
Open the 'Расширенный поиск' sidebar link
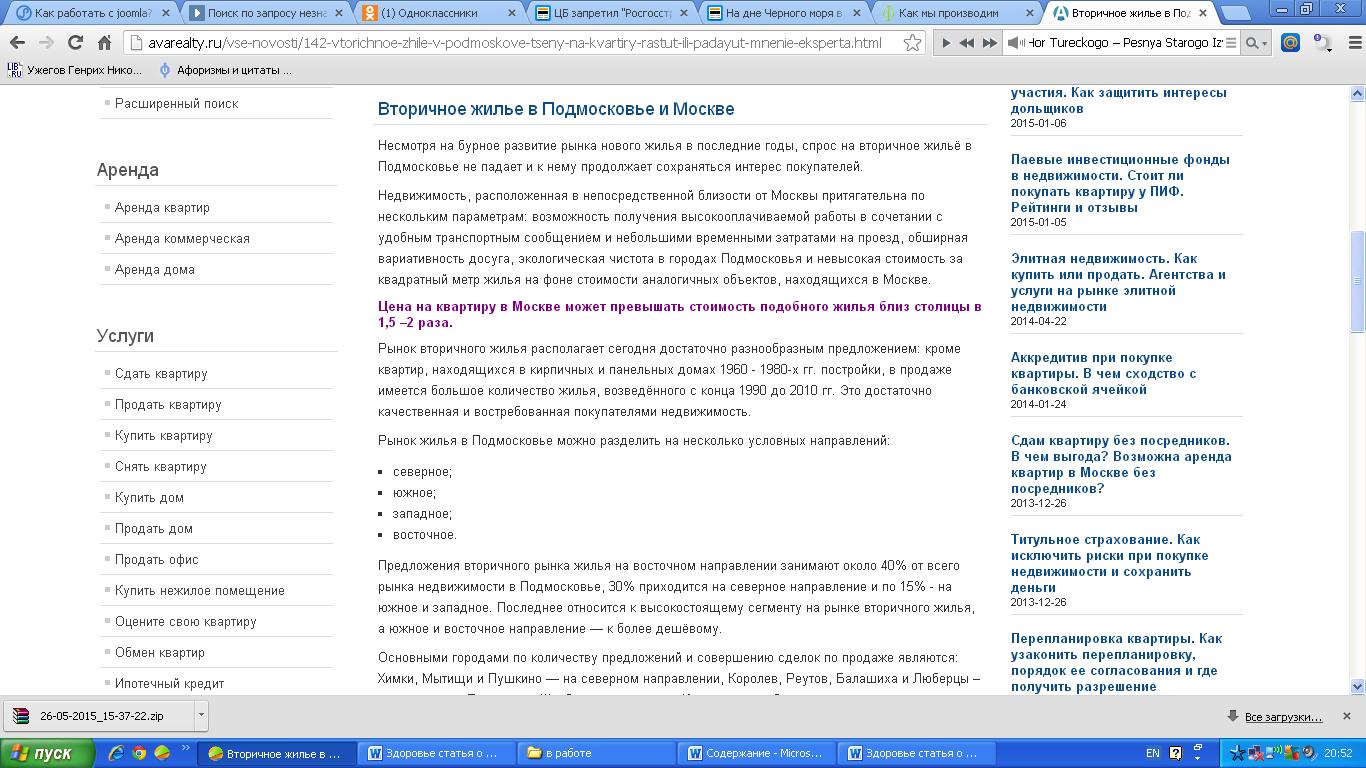(x=176, y=103)
